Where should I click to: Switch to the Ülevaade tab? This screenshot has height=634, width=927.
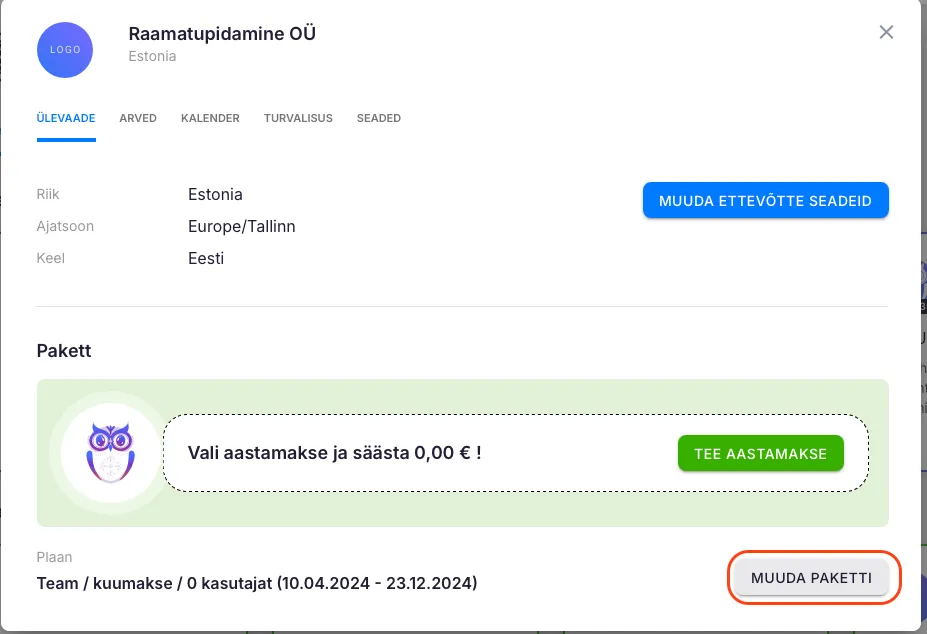pos(66,118)
